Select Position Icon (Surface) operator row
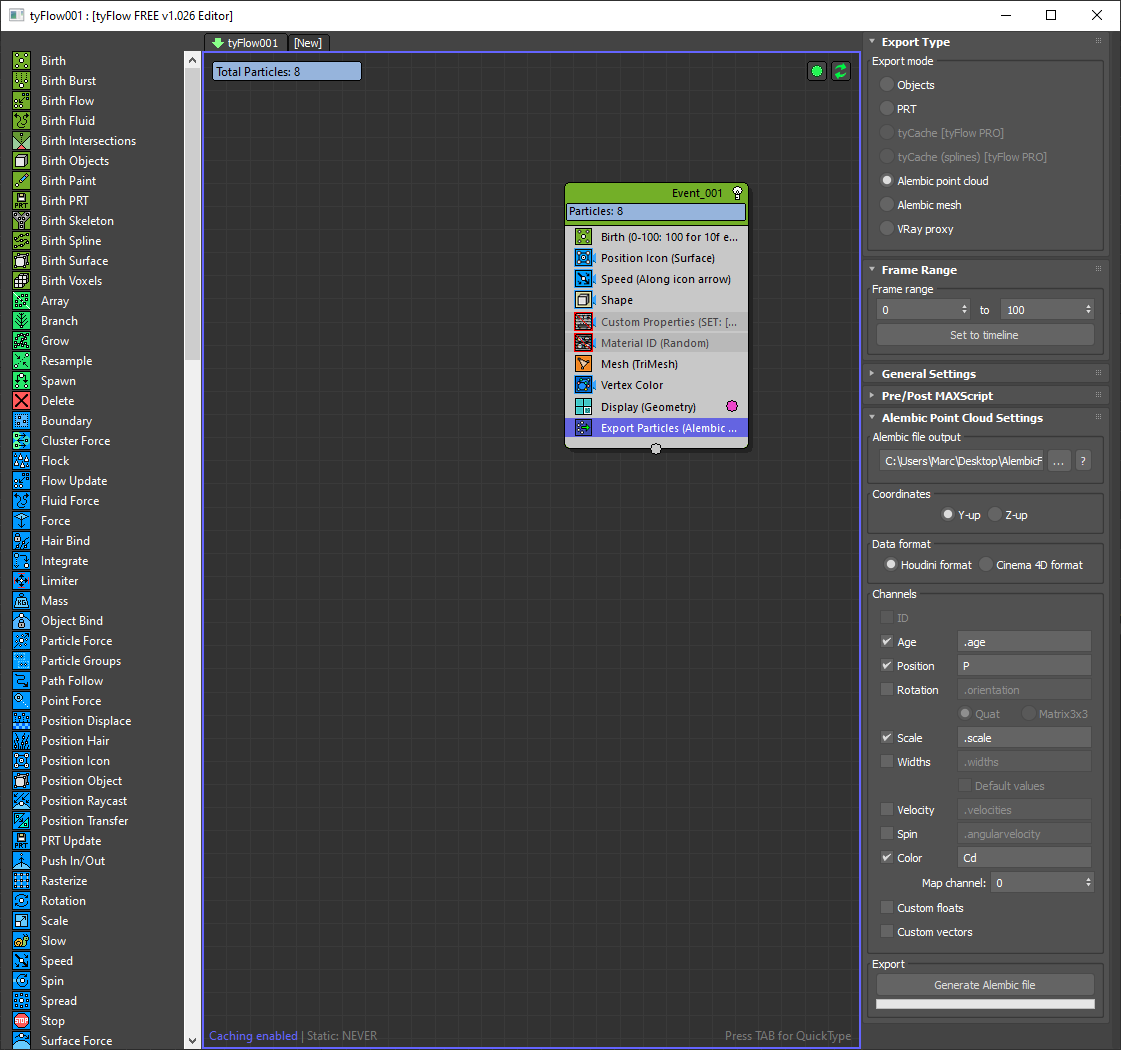The width and height of the screenshot is (1121, 1050). pyautogui.click(x=656, y=258)
